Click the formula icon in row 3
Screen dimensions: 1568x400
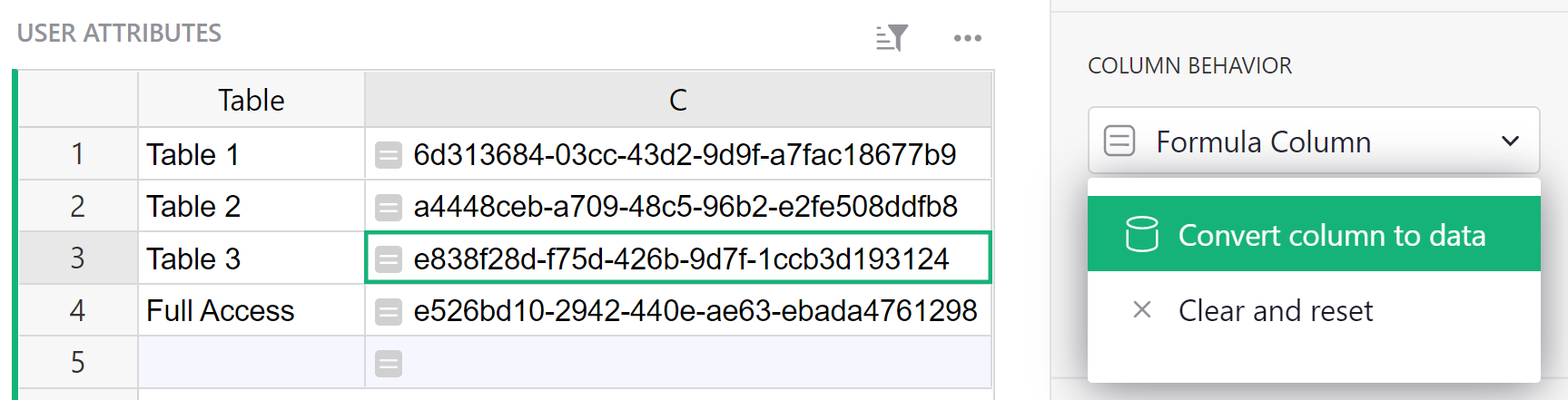(x=389, y=260)
